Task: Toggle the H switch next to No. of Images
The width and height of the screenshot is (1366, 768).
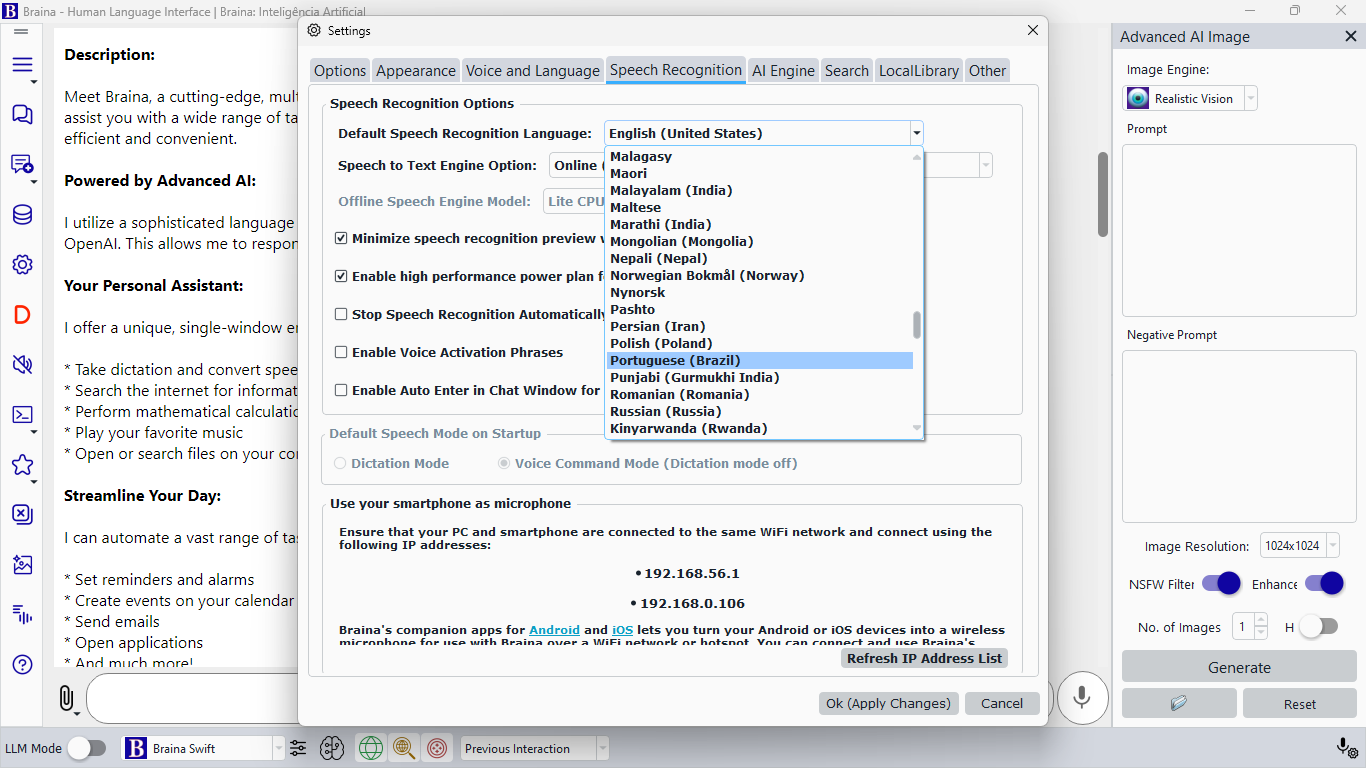Action: tap(1318, 627)
